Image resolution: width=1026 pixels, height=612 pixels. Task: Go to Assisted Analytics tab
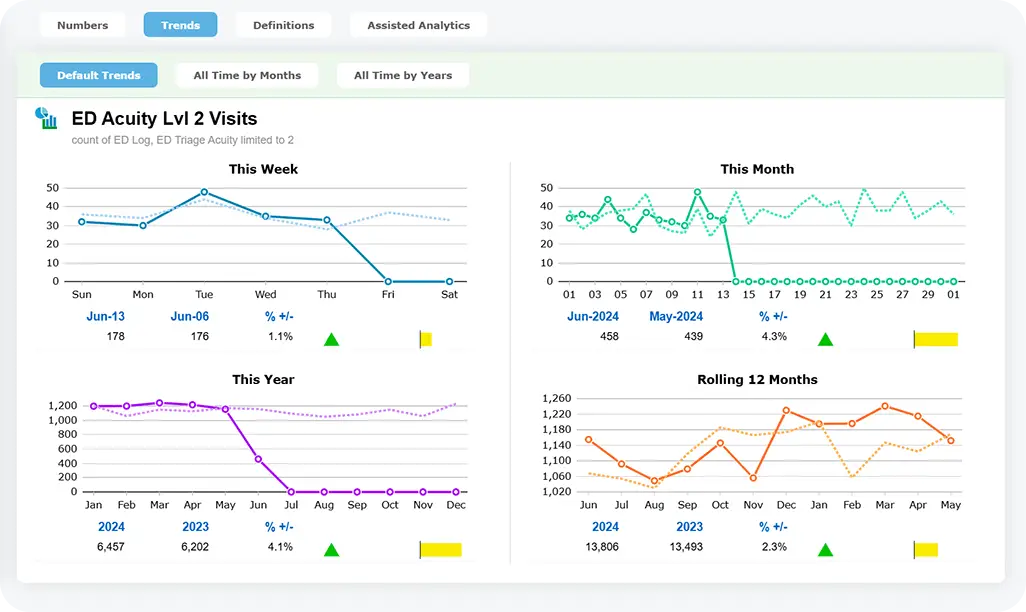(418, 25)
